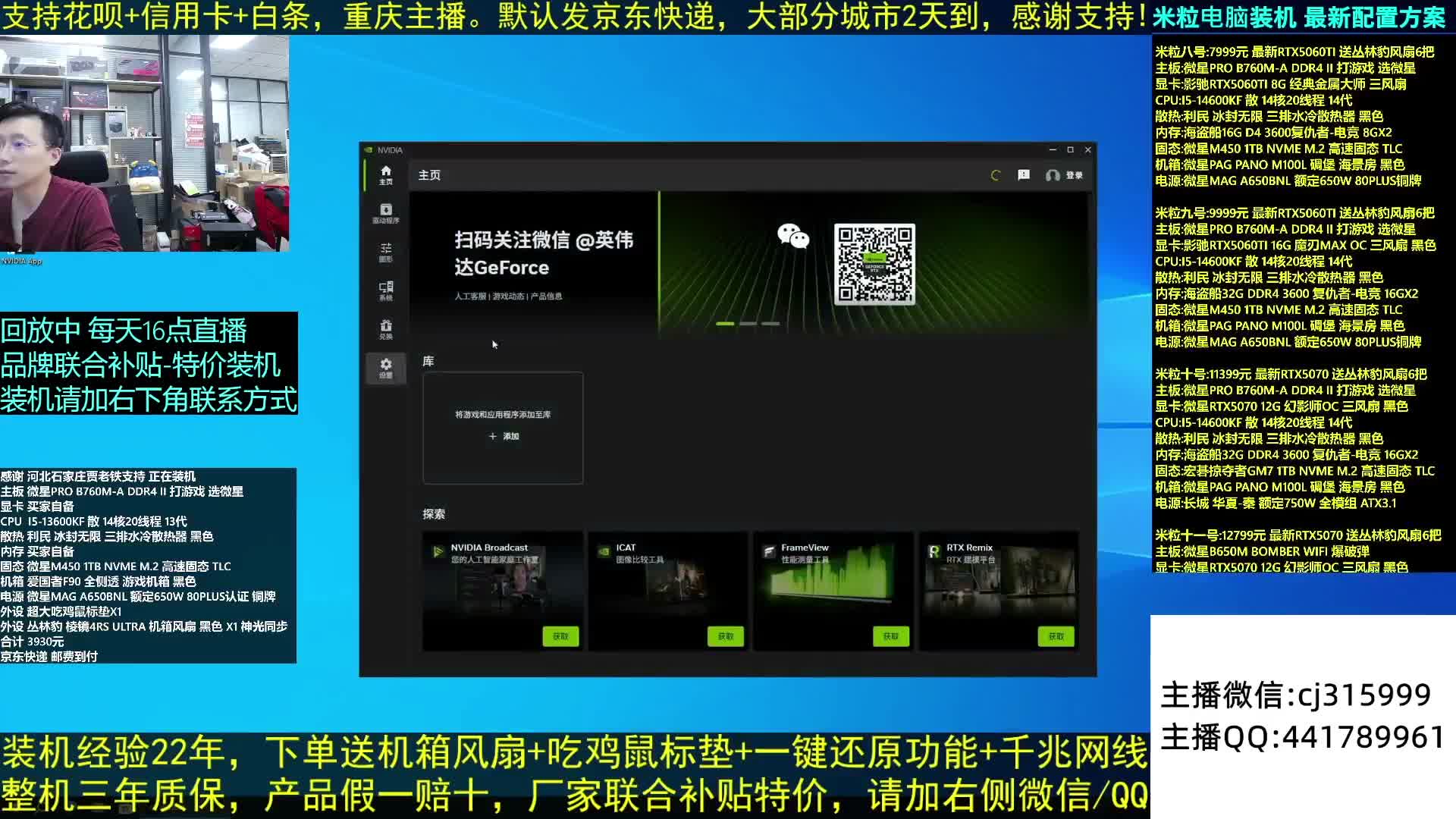This screenshot has height=819, width=1456.
Task: Select the first banner carousel indicator
Action: 725,324
